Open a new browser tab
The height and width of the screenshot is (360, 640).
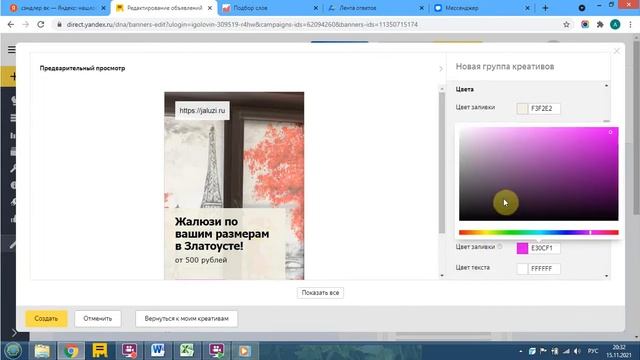tap(545, 8)
